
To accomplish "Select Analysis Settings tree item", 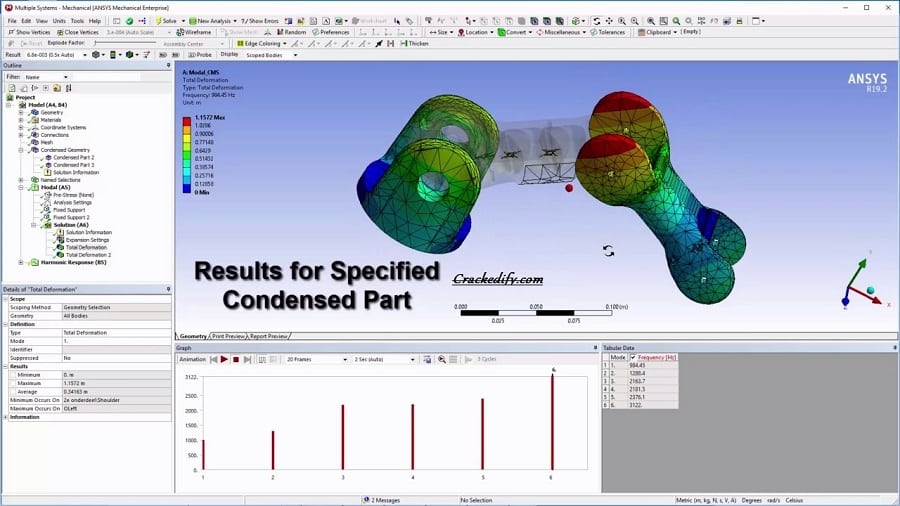I will (x=72, y=203).
